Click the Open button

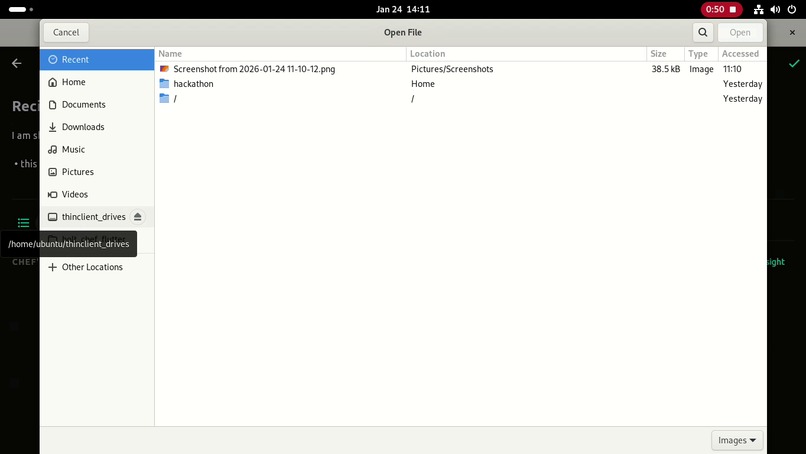coord(740,32)
